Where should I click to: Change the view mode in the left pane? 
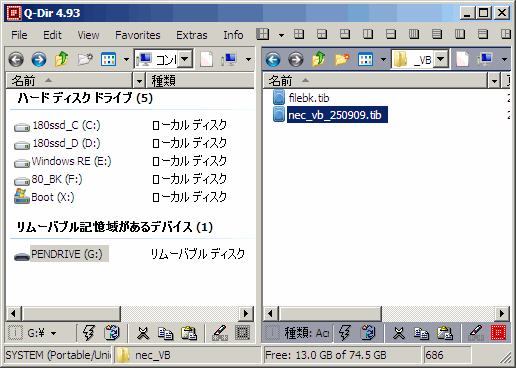click(108, 60)
